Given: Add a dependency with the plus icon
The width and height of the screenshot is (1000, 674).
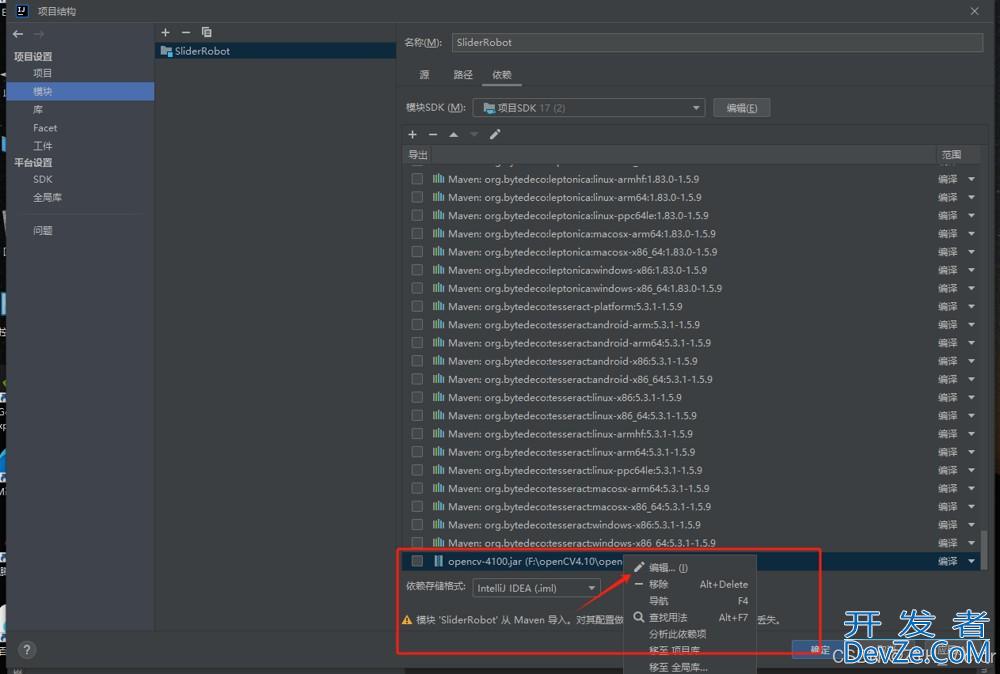Looking at the screenshot, I should pyautogui.click(x=412, y=135).
